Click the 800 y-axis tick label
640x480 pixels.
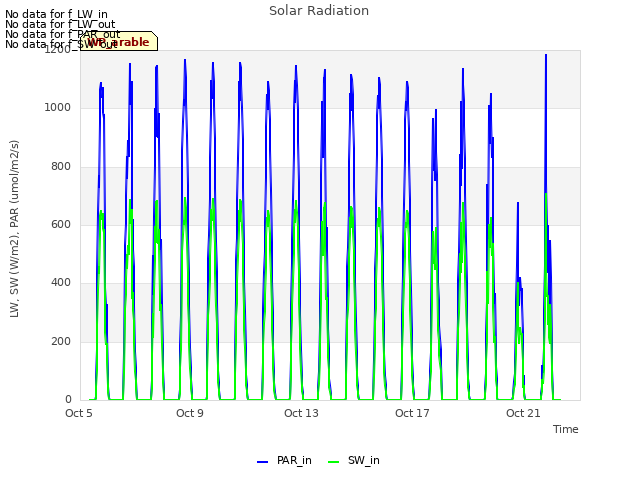[61, 166]
